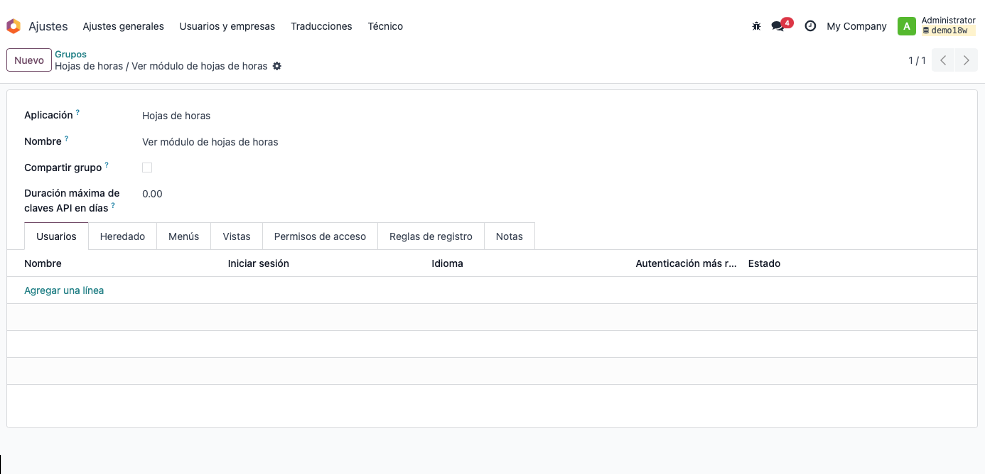This screenshot has width=985, height=474.
Task: Click the Ajustes app title
Action: (48, 26)
